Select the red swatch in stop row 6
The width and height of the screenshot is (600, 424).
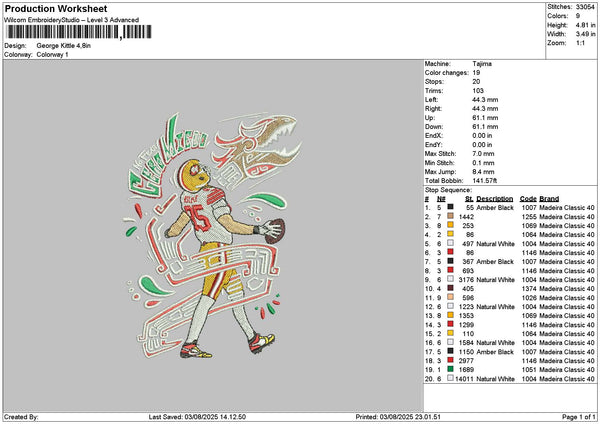pos(450,253)
